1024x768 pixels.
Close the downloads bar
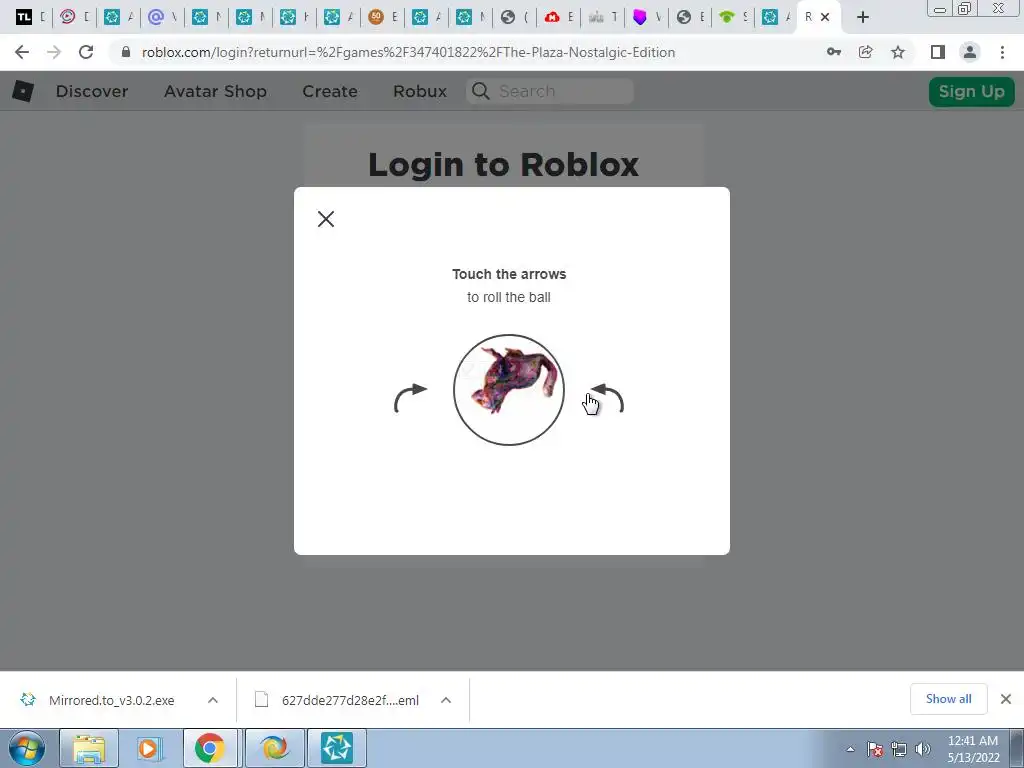[1006, 699]
